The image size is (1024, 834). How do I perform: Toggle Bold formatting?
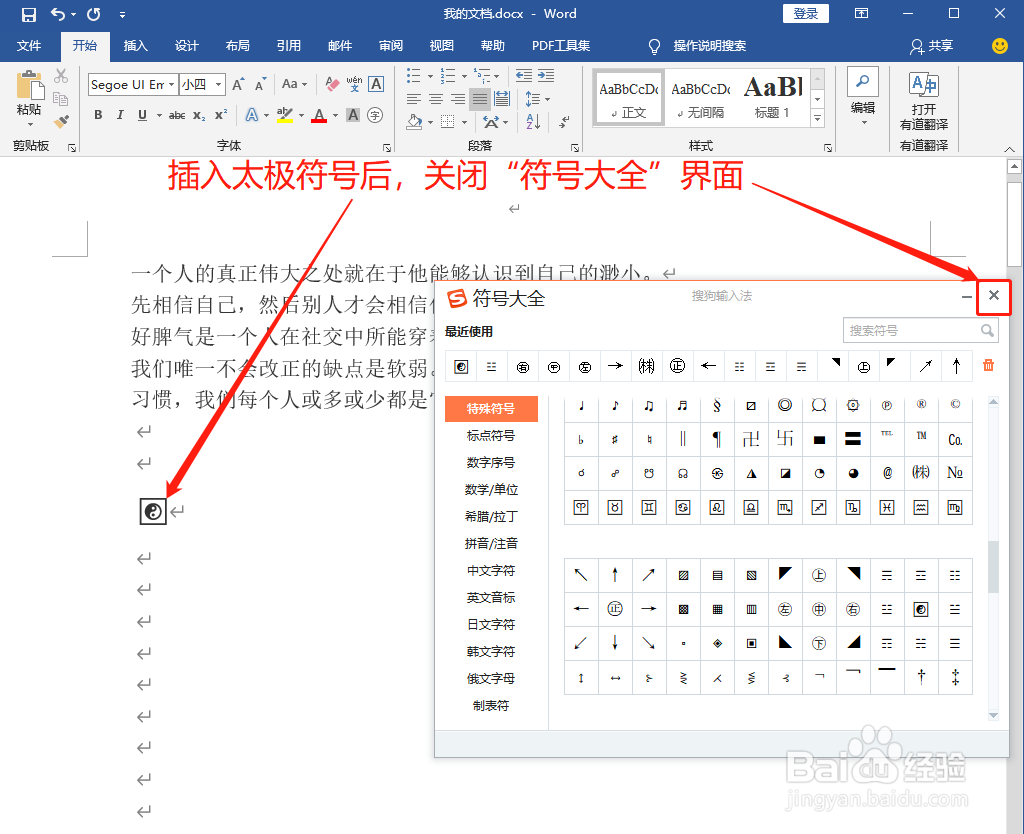[98, 116]
